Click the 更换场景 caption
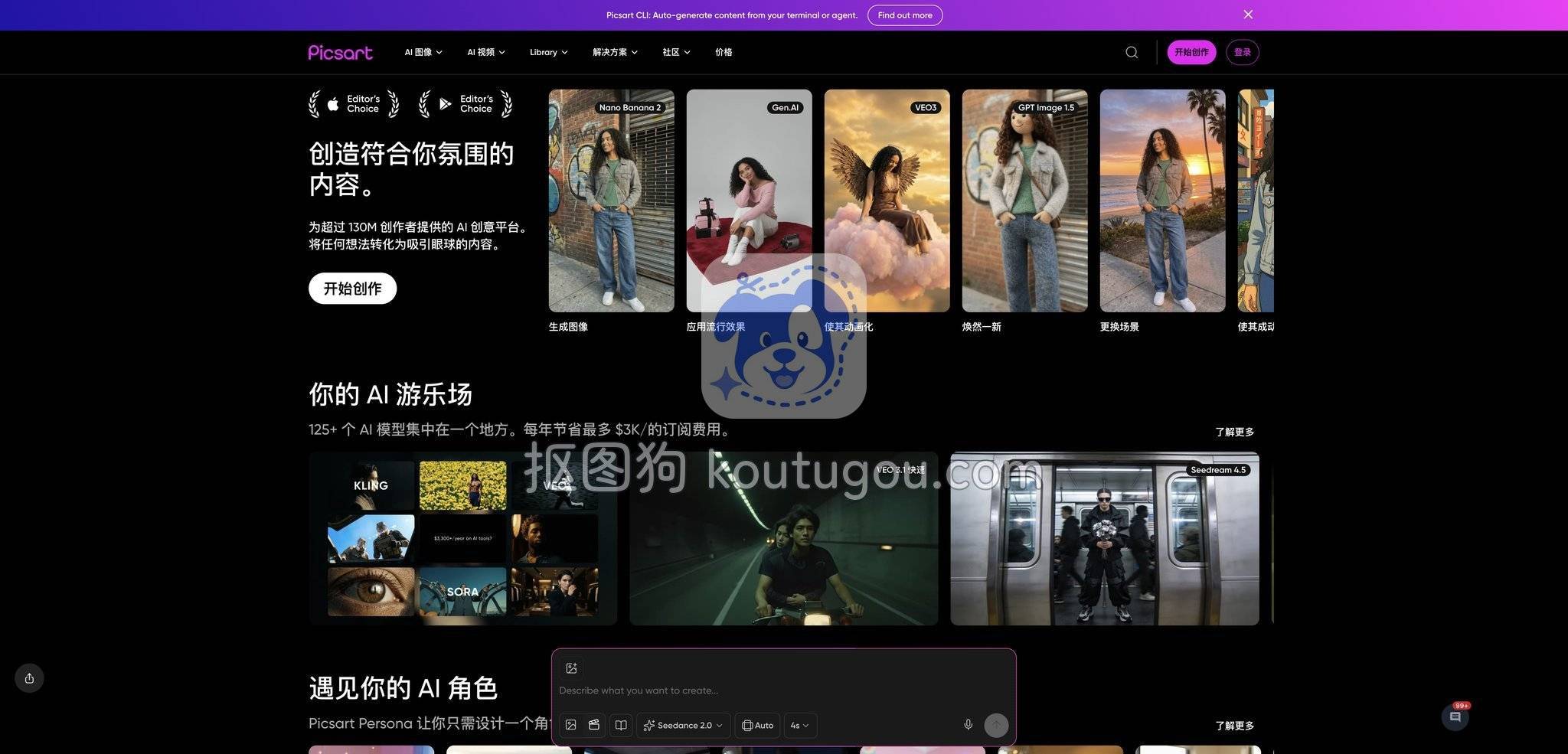Viewport: 1568px width, 754px height. pyautogui.click(x=1119, y=327)
